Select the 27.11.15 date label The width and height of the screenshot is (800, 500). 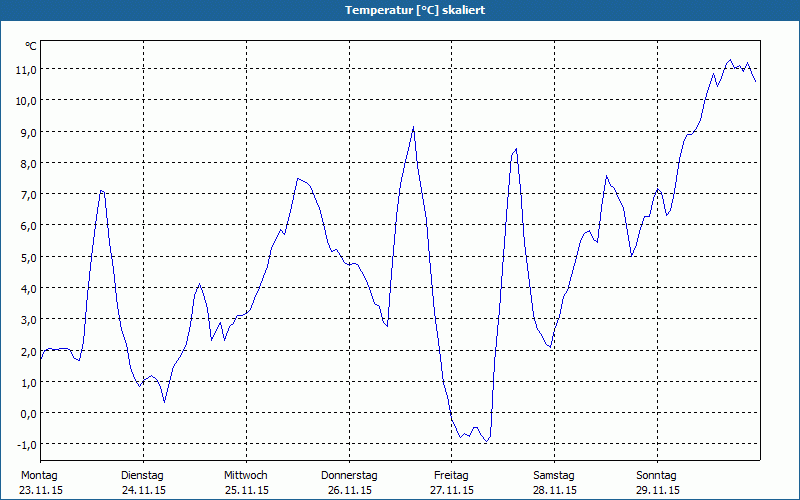pyautogui.click(x=452, y=490)
